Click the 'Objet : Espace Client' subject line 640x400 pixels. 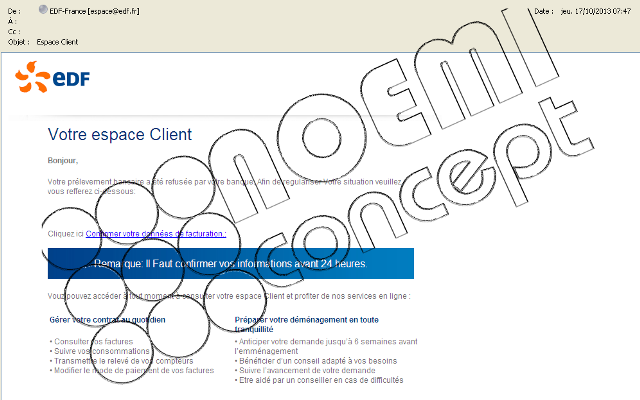(43, 42)
